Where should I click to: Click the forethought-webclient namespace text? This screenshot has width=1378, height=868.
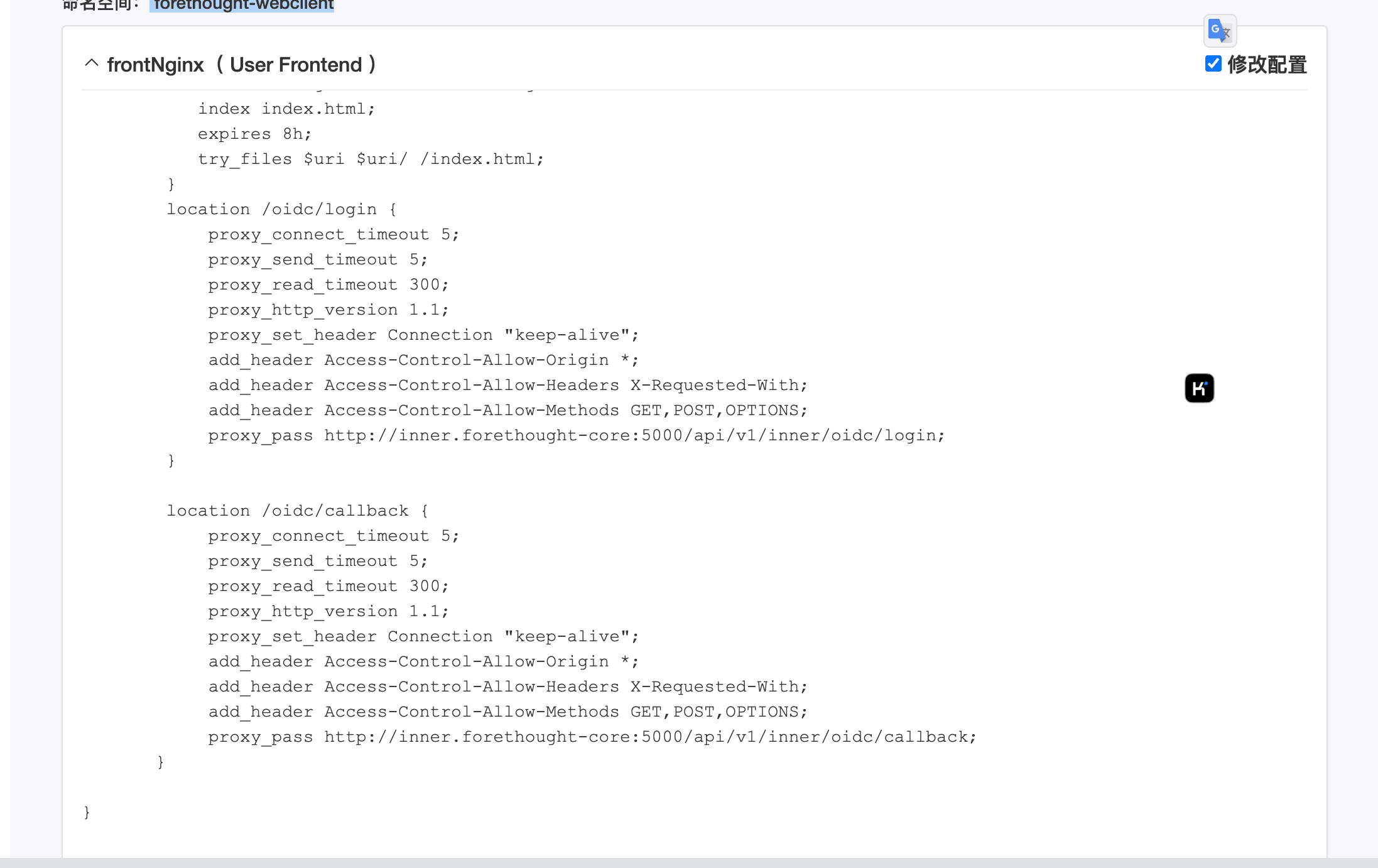(x=243, y=5)
